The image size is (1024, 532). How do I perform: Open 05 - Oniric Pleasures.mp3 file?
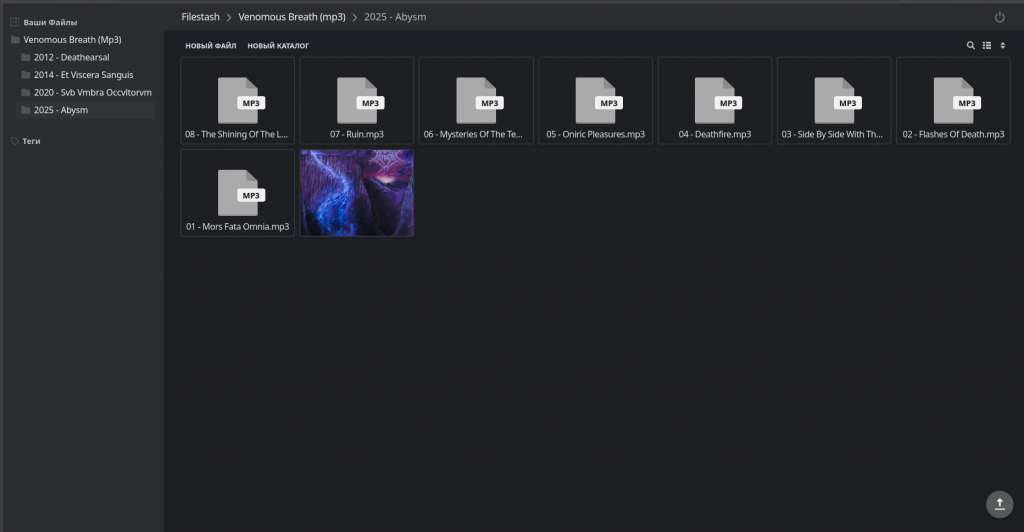click(596, 101)
